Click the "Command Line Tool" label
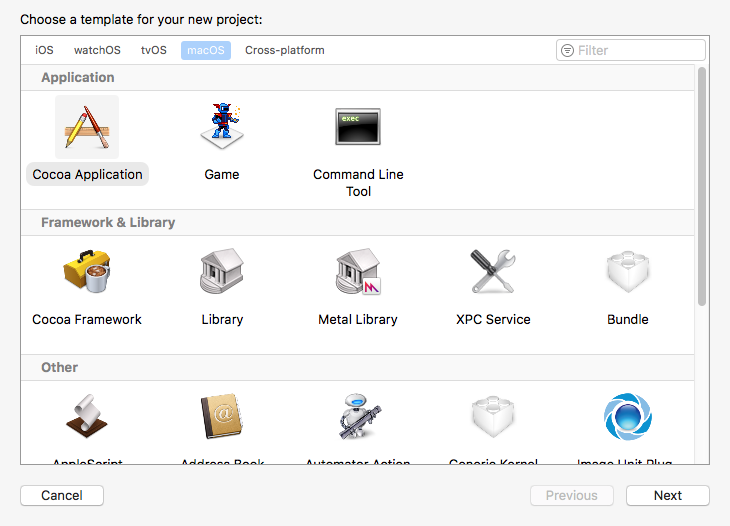 (x=358, y=182)
